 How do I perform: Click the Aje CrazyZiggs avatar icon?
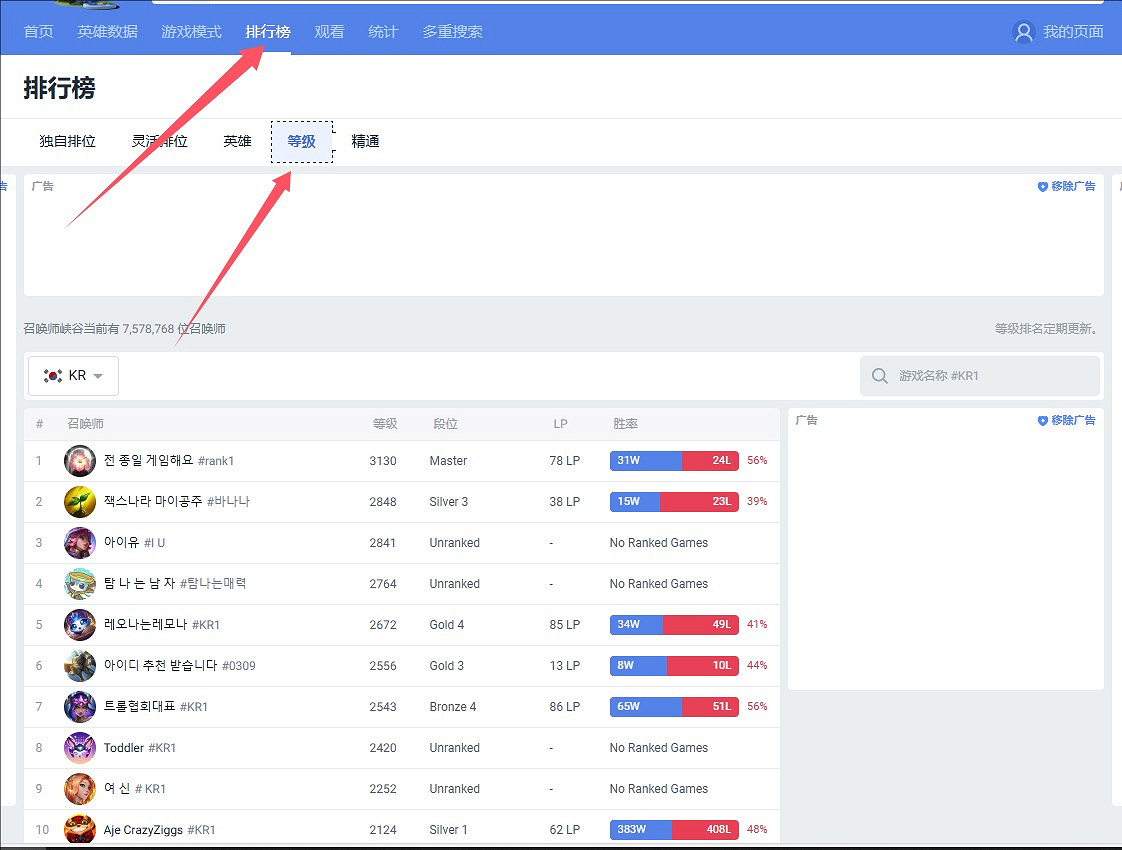tap(80, 830)
